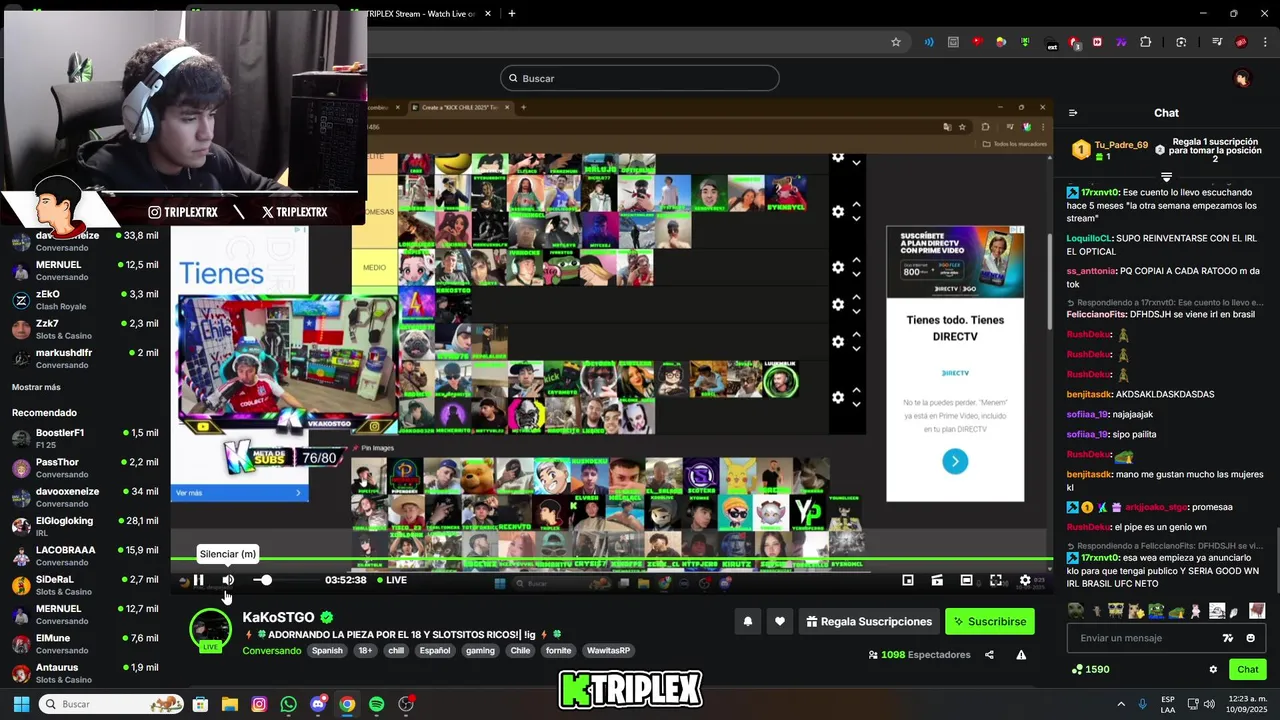Open Chrome extensions puzzle icon
Viewport: 1280px width, 720px height.
1146,42
